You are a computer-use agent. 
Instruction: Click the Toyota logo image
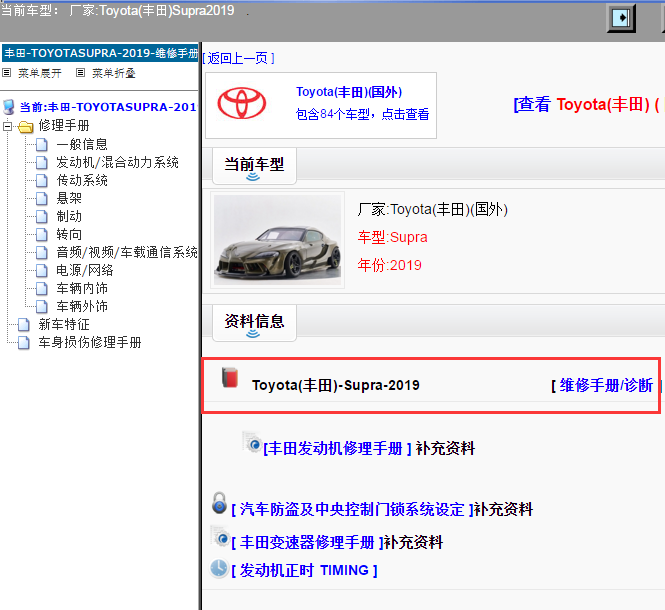point(242,104)
